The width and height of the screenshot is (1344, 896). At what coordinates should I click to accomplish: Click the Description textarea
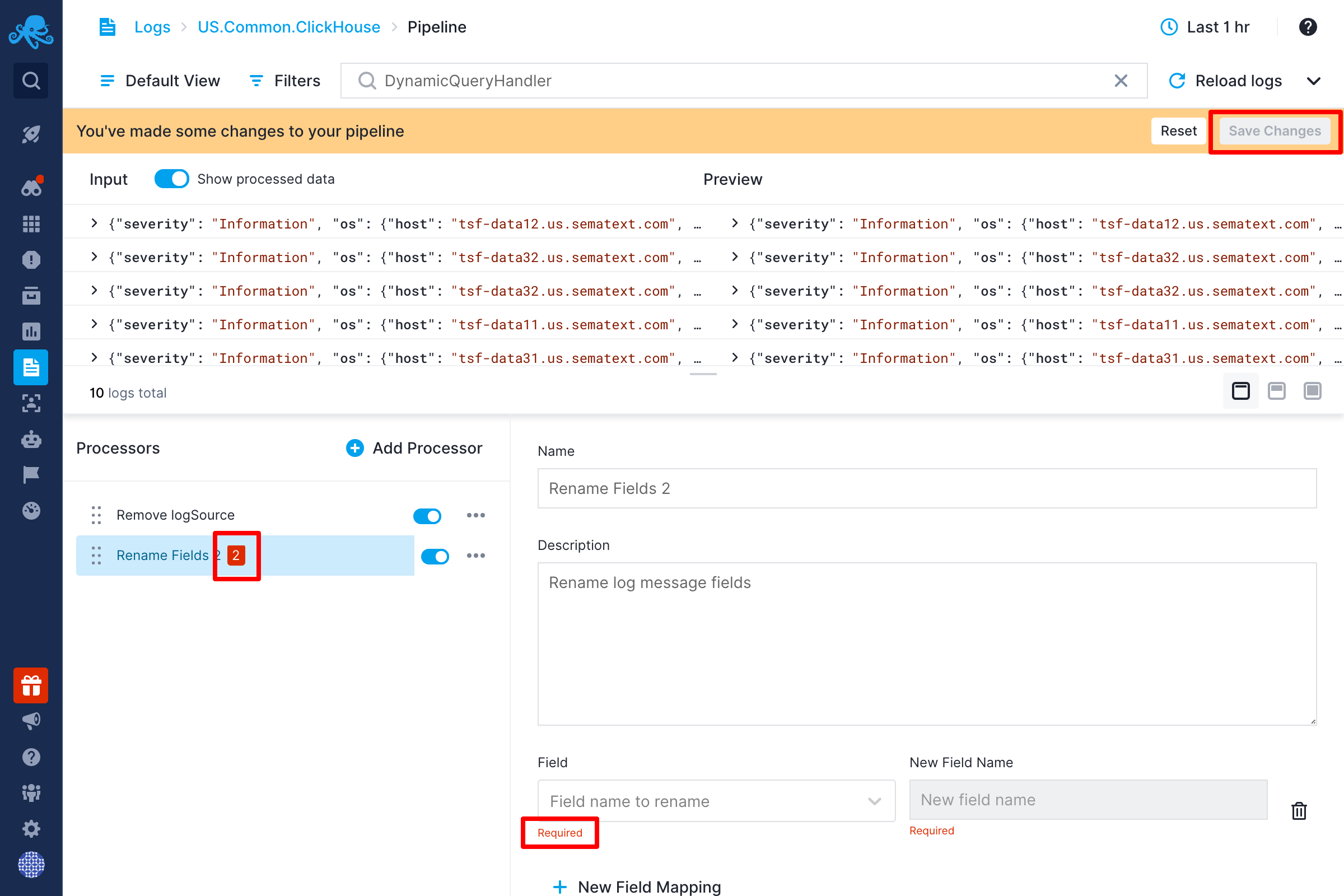click(x=927, y=644)
